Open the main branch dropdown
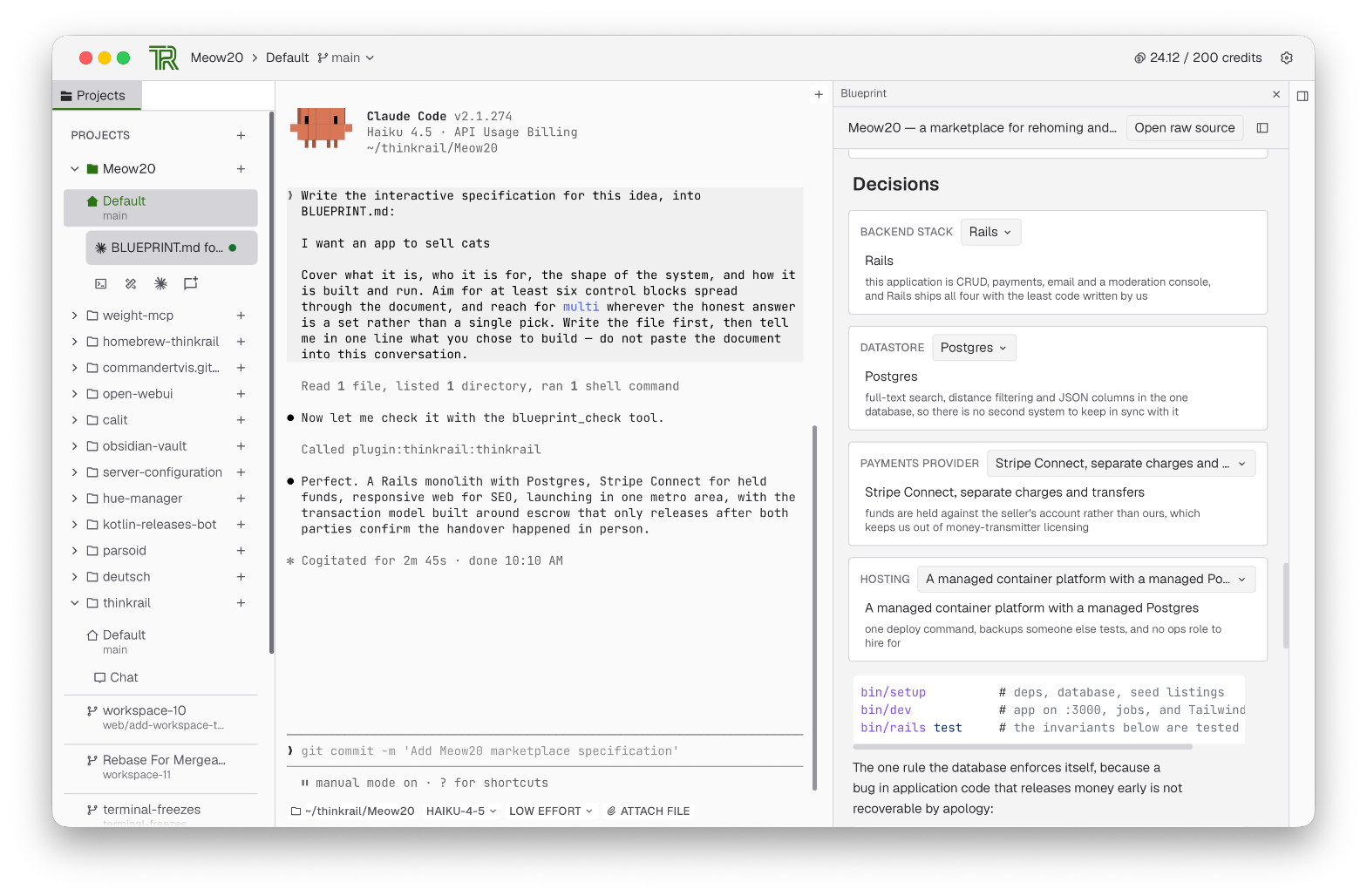This screenshot has height=896, width=1367. [x=346, y=58]
